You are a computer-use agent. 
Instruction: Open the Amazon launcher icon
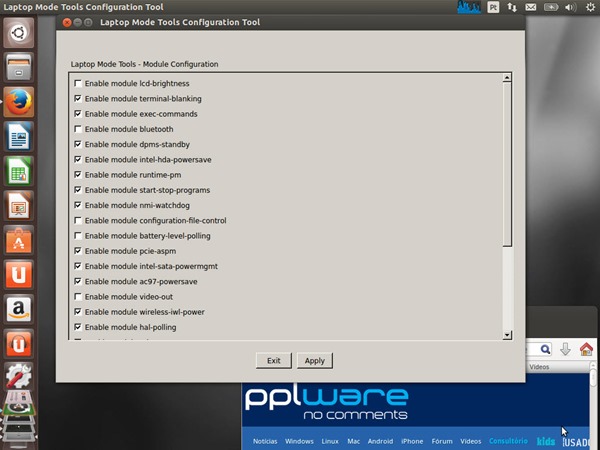pos(19,309)
